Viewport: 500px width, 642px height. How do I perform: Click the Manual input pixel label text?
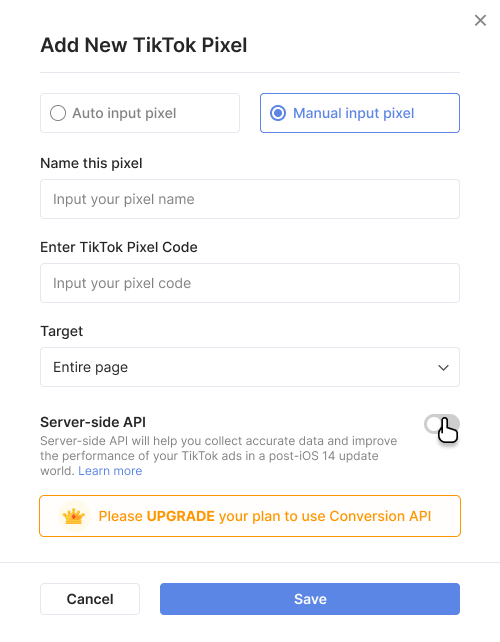(353, 113)
